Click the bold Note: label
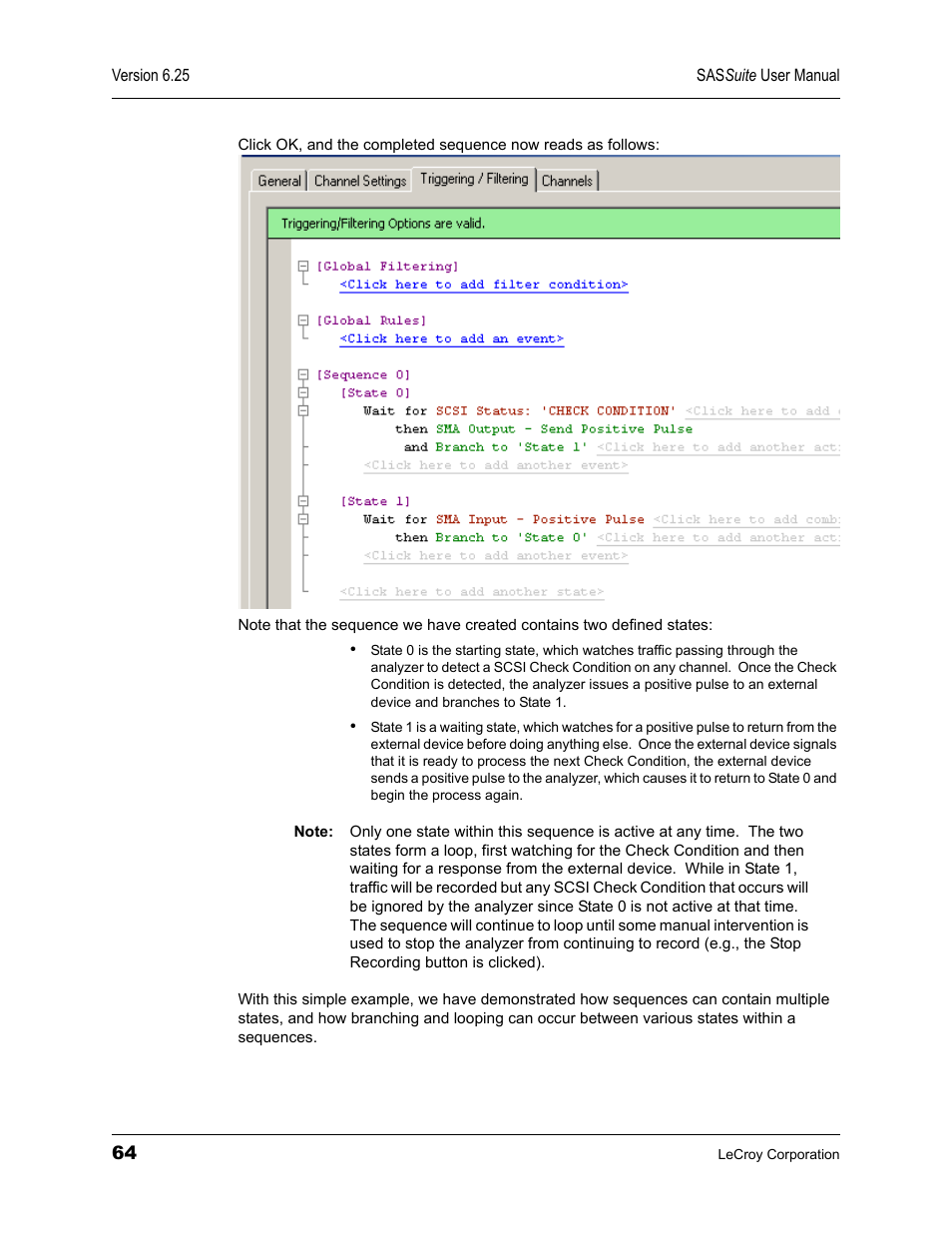The height and width of the screenshot is (1233, 952). click(x=313, y=832)
